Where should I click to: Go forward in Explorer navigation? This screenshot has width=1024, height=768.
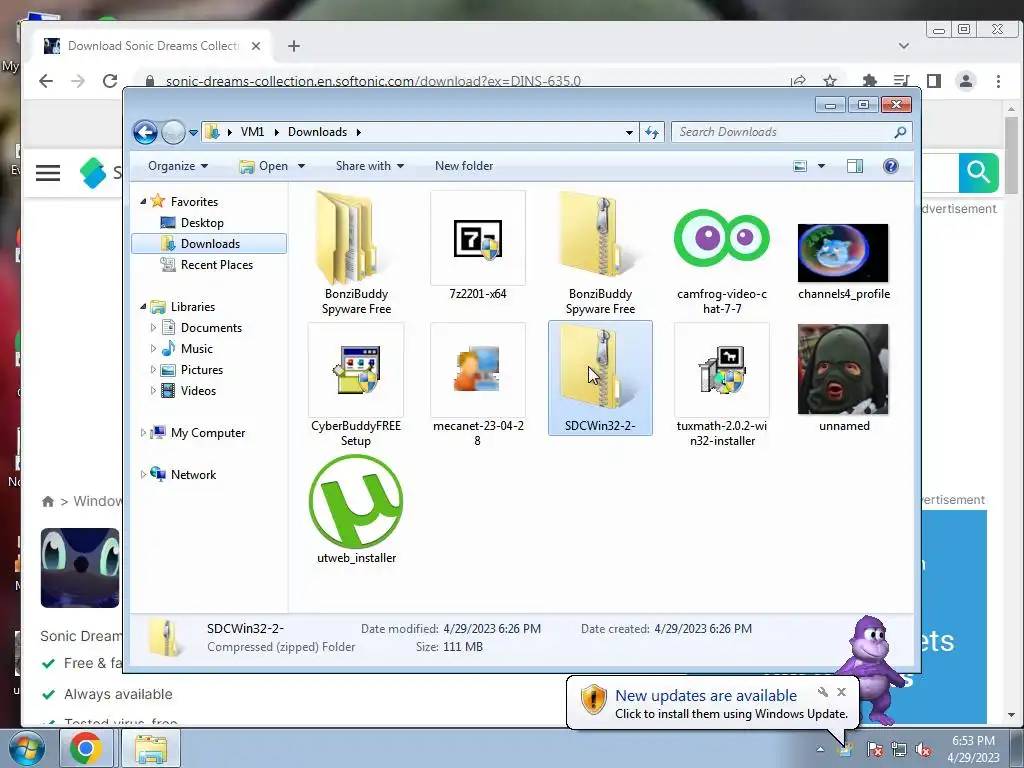coord(173,133)
